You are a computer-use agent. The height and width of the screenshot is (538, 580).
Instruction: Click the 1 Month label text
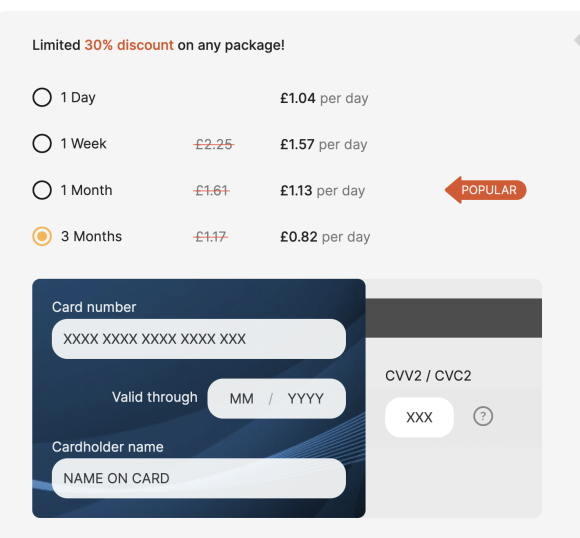[87, 190]
